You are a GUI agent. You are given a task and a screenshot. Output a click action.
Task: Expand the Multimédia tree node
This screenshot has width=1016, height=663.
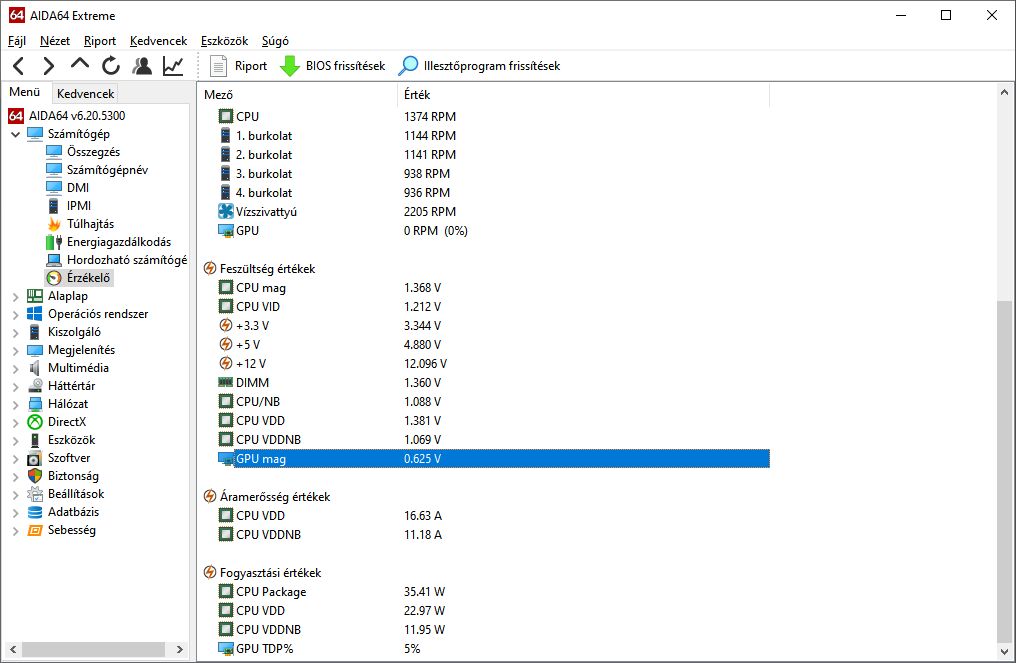16,368
